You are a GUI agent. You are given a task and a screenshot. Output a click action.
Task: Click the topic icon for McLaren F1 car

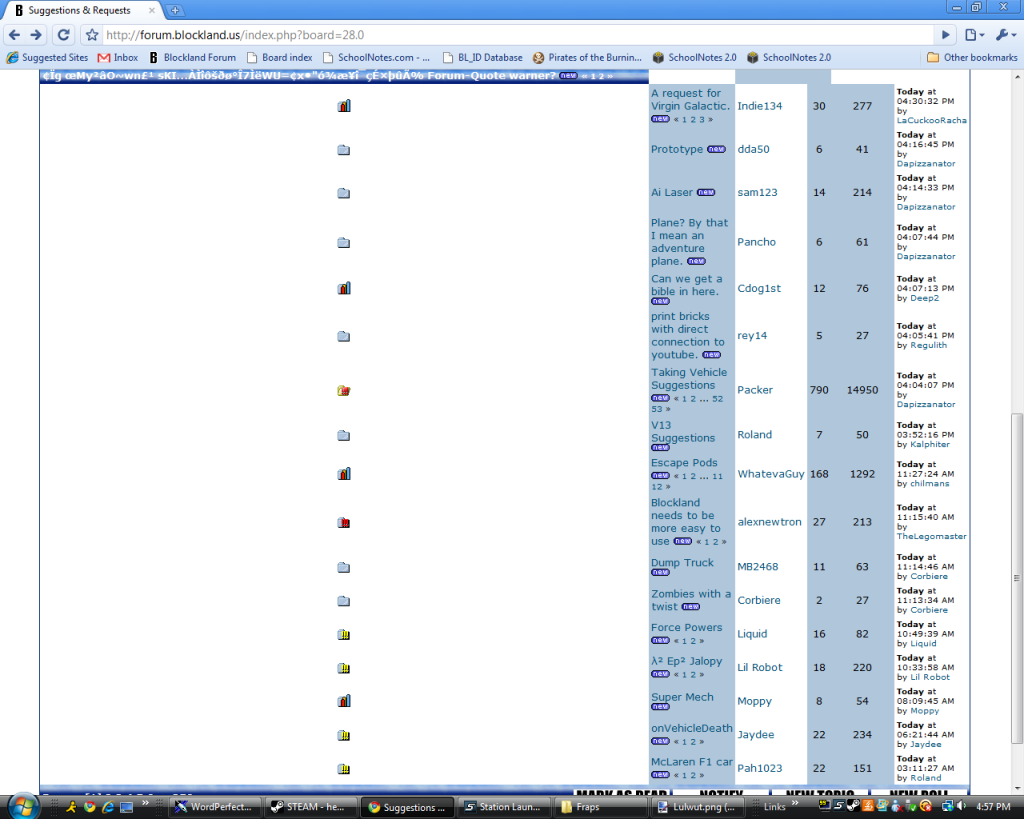pyautogui.click(x=344, y=769)
